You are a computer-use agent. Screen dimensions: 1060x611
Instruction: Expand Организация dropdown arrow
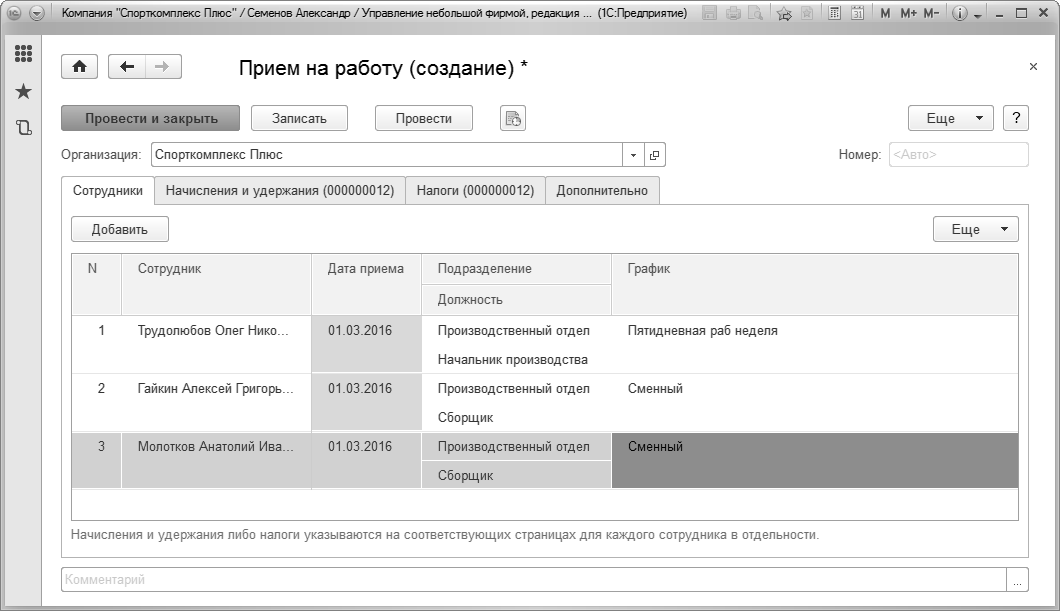[633, 155]
